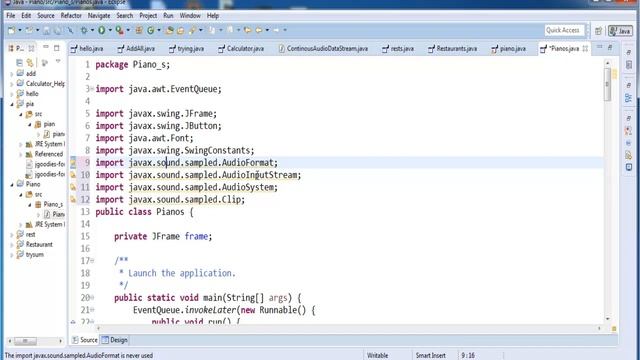Viewport: 640px width, 360px height.
Task: Expand the trysum project node
Action: click(11, 255)
